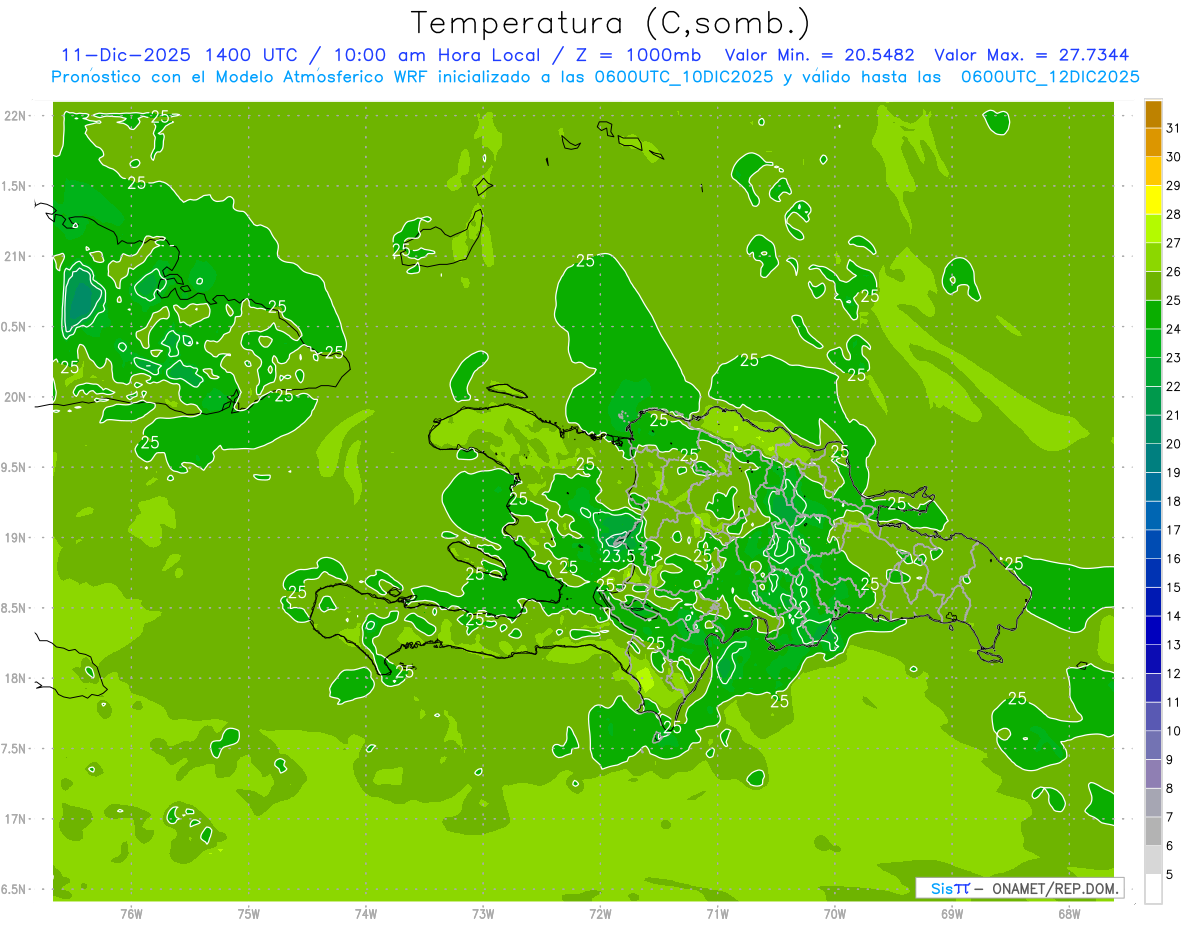Click the color bar value "27"
Image resolution: width=1200 pixels, height=927 pixels.
click(1174, 242)
